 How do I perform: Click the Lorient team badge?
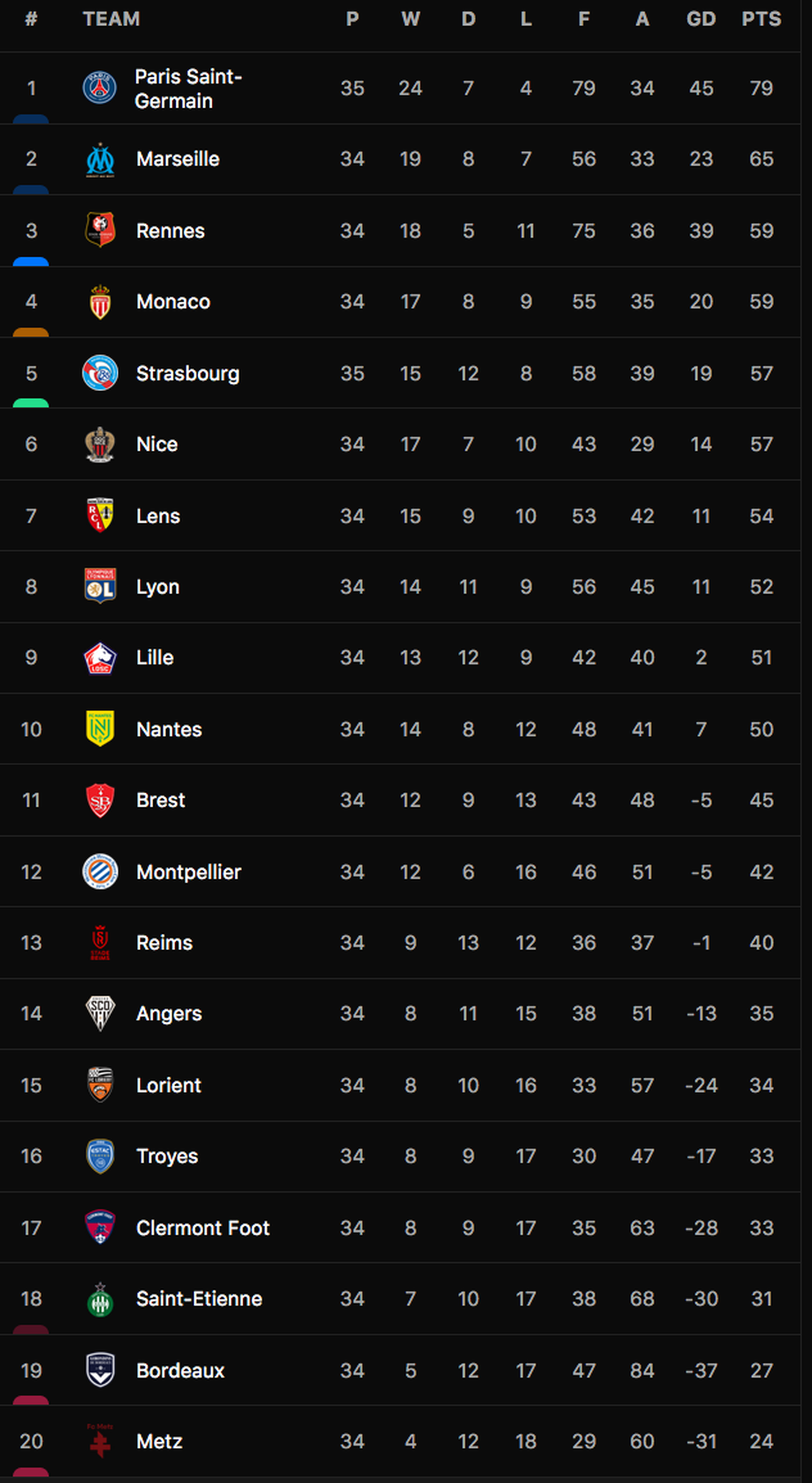click(100, 1084)
